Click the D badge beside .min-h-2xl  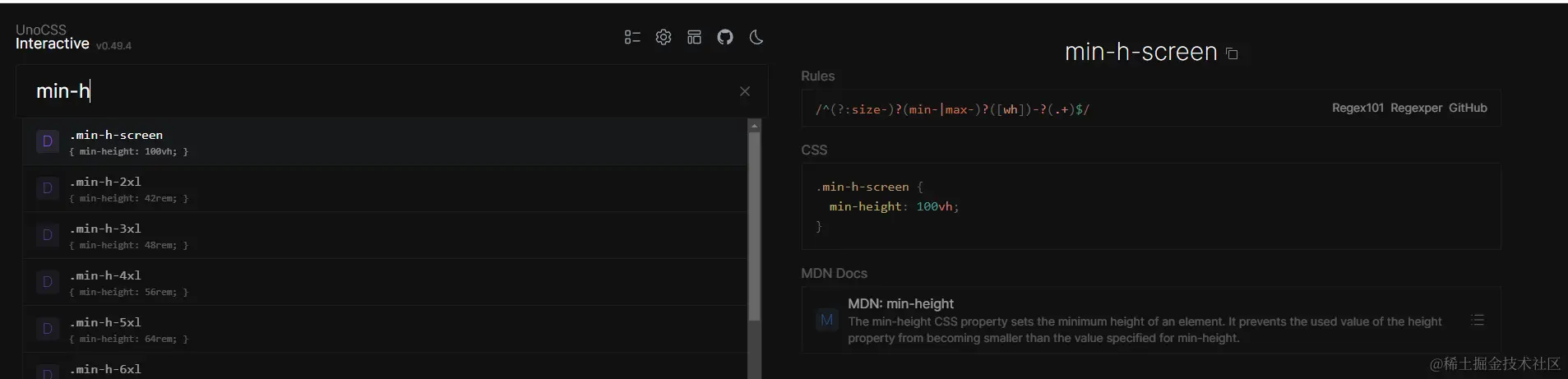(48, 188)
